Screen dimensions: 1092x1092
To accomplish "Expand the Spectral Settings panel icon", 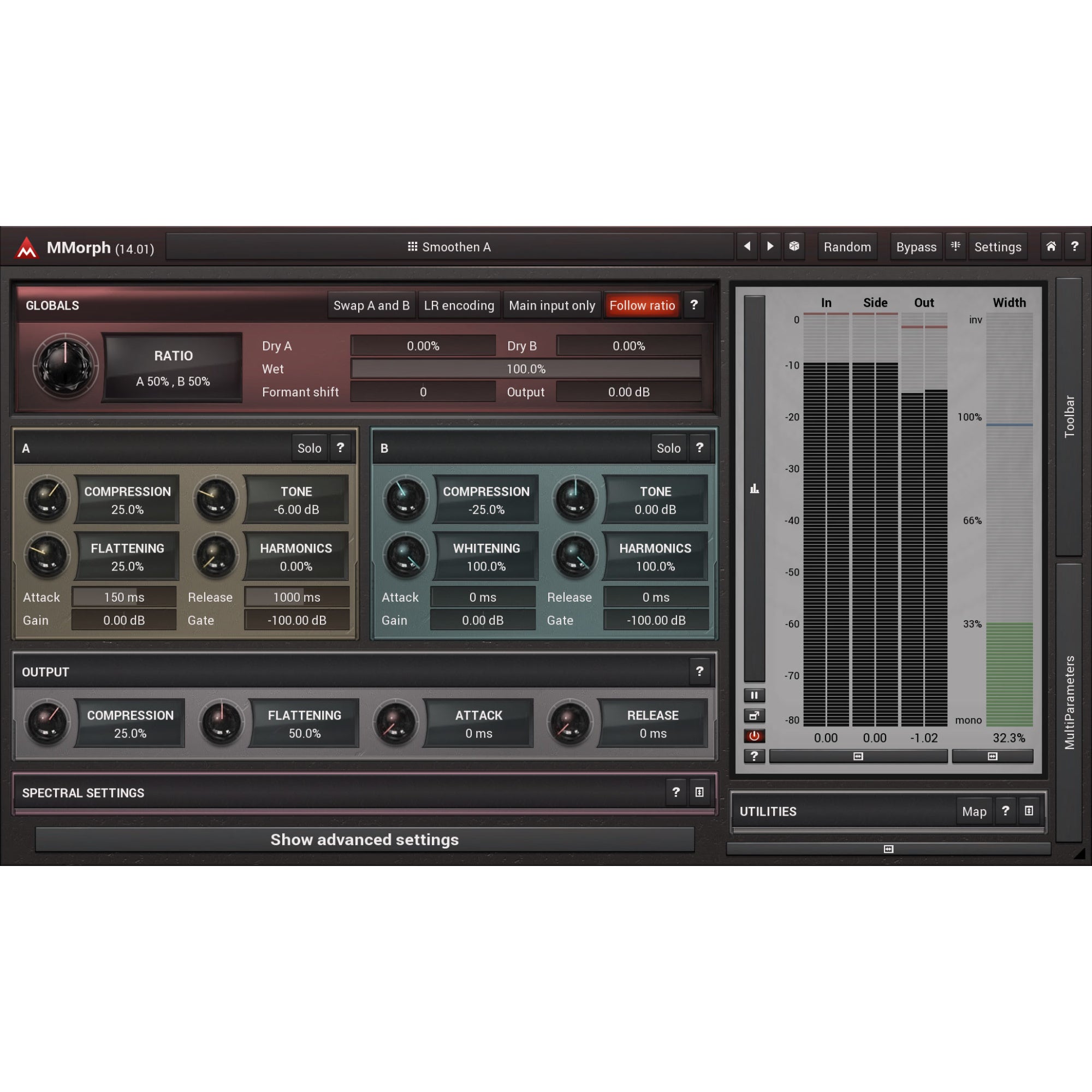I will (700, 792).
